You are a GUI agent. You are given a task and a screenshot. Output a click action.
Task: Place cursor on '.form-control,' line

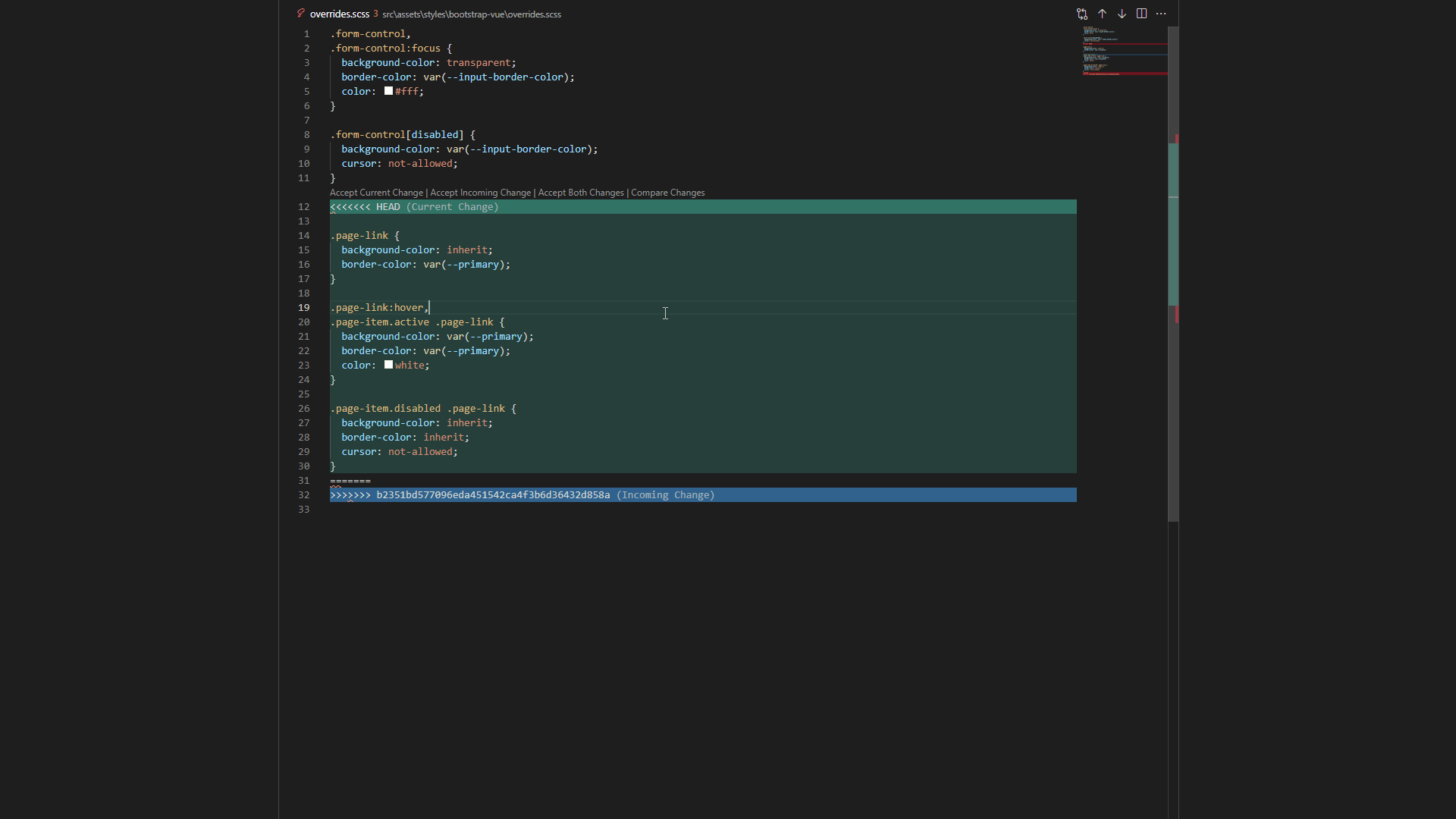370,34
